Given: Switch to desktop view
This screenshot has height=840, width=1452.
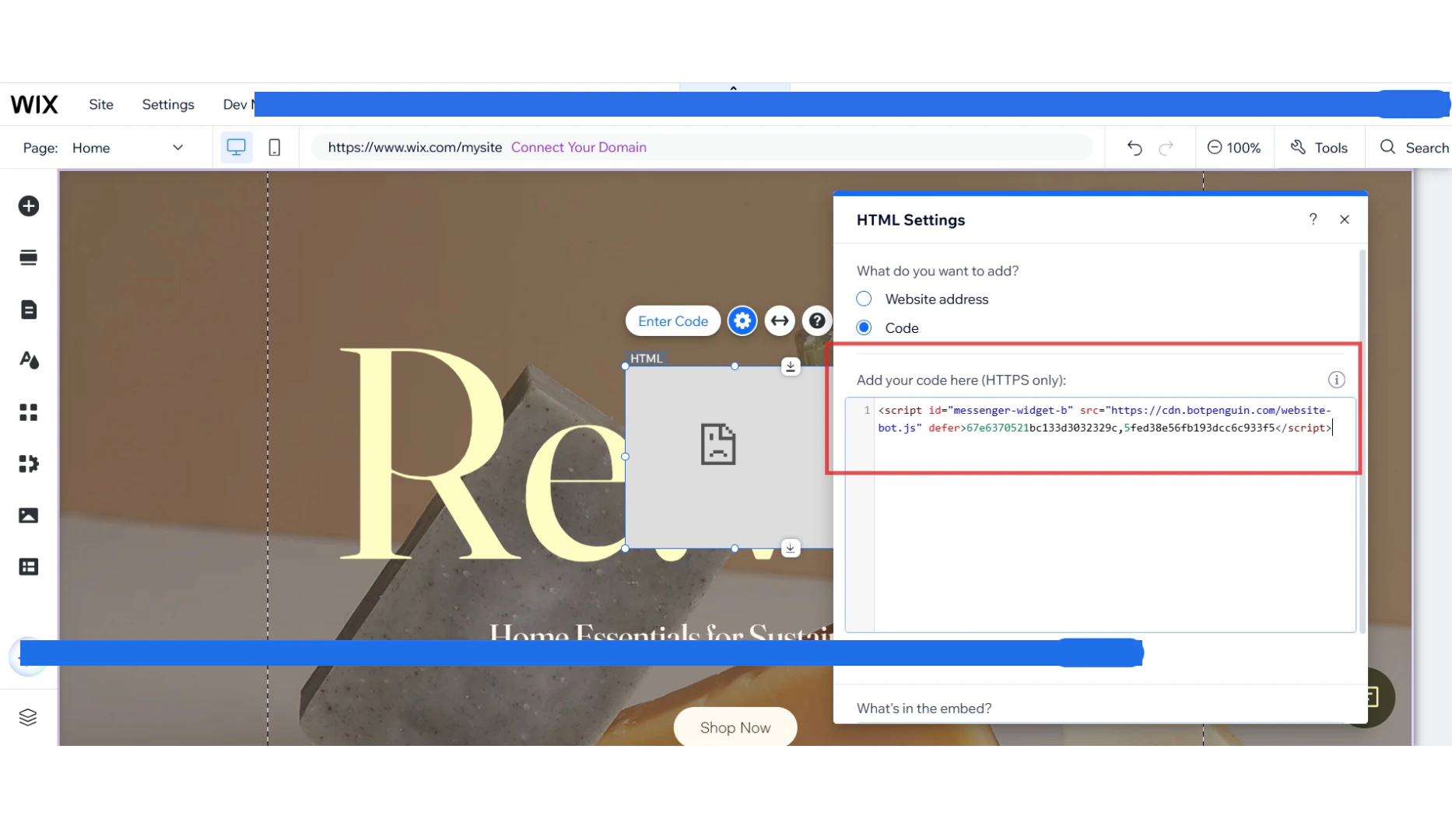Looking at the screenshot, I should click(237, 147).
